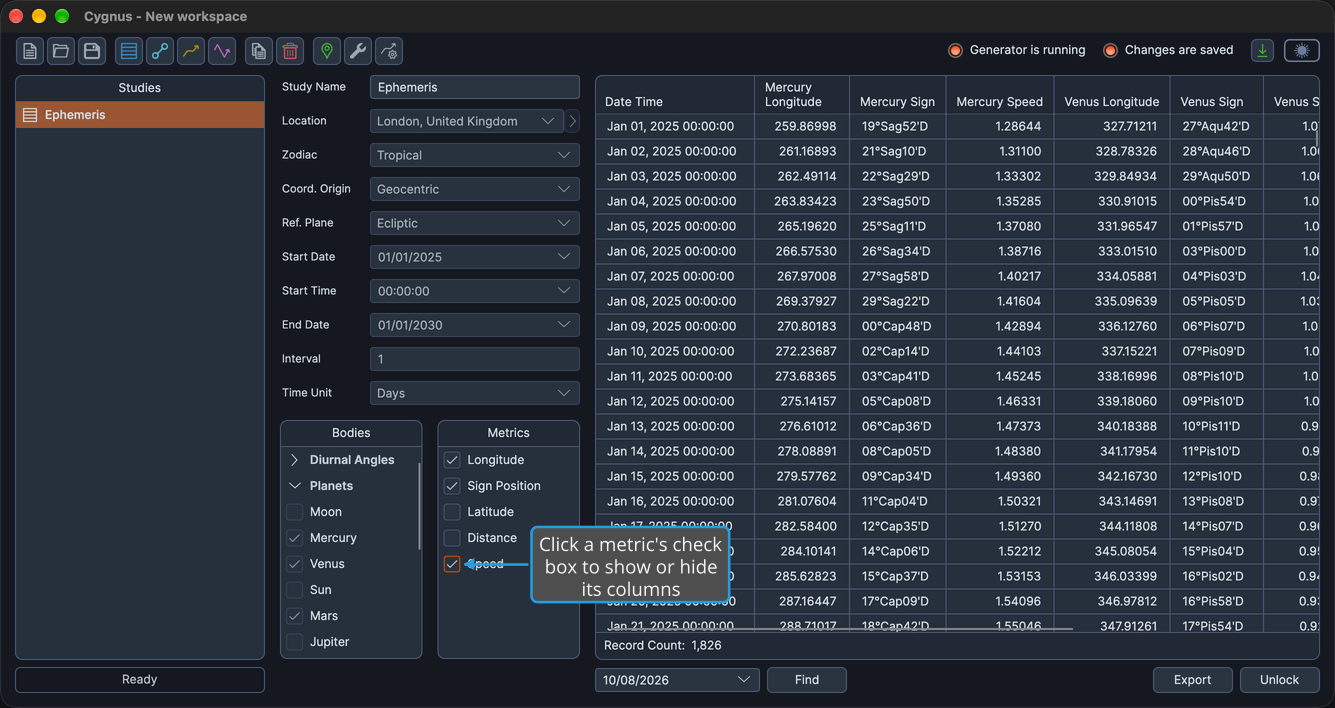Click Mercury Sign cell 00°Cap48'D

point(897,326)
